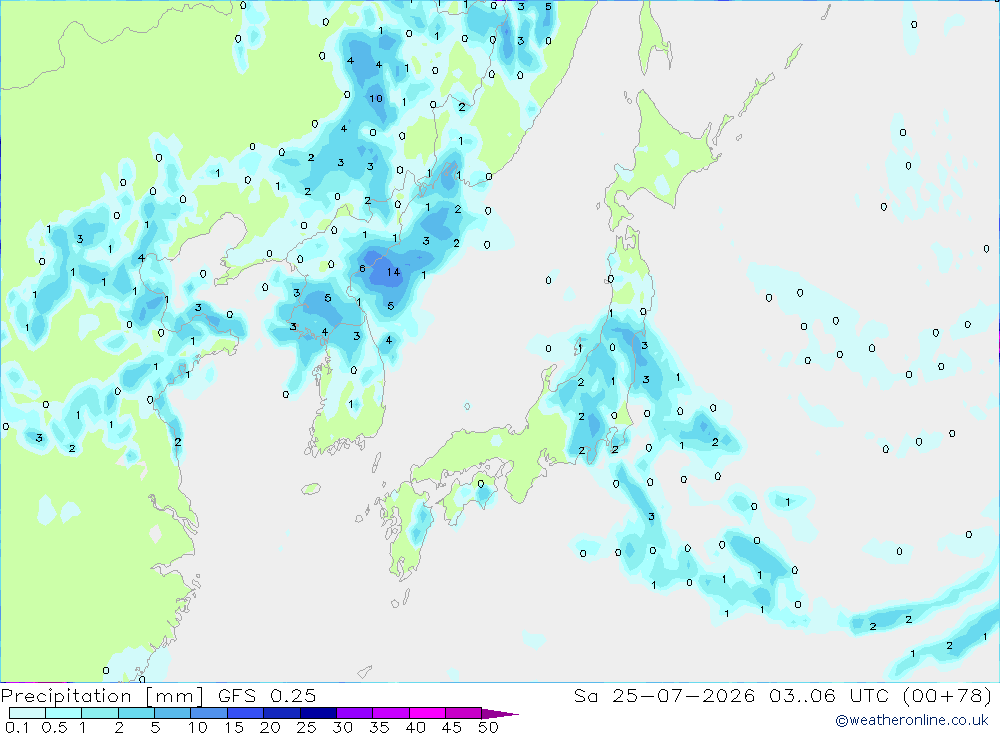The image size is (1000, 733).
Task: Click the 'Precipitation [mm]' title text
Action: coord(102,696)
